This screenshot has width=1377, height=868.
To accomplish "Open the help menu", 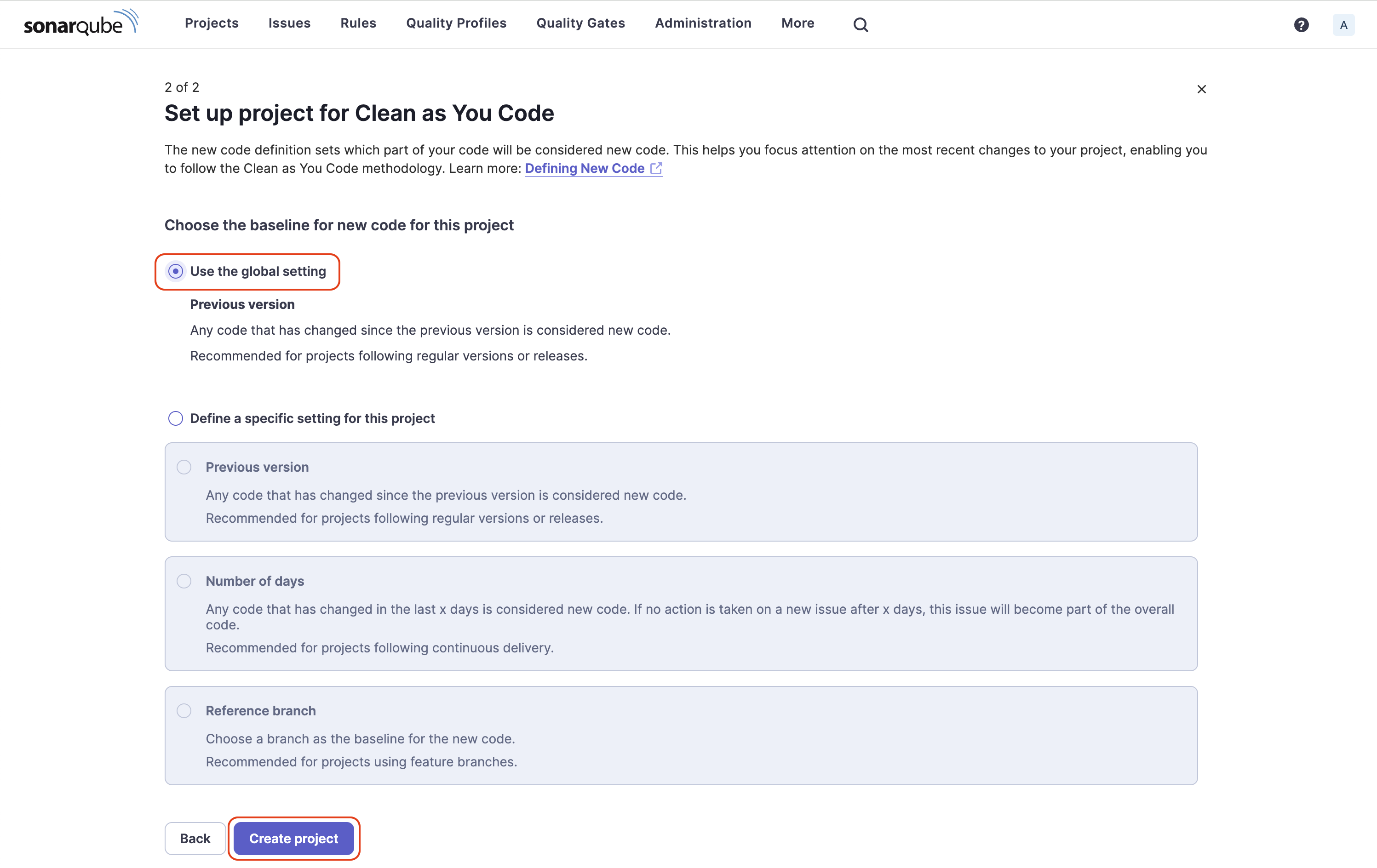I will pyautogui.click(x=1301, y=24).
